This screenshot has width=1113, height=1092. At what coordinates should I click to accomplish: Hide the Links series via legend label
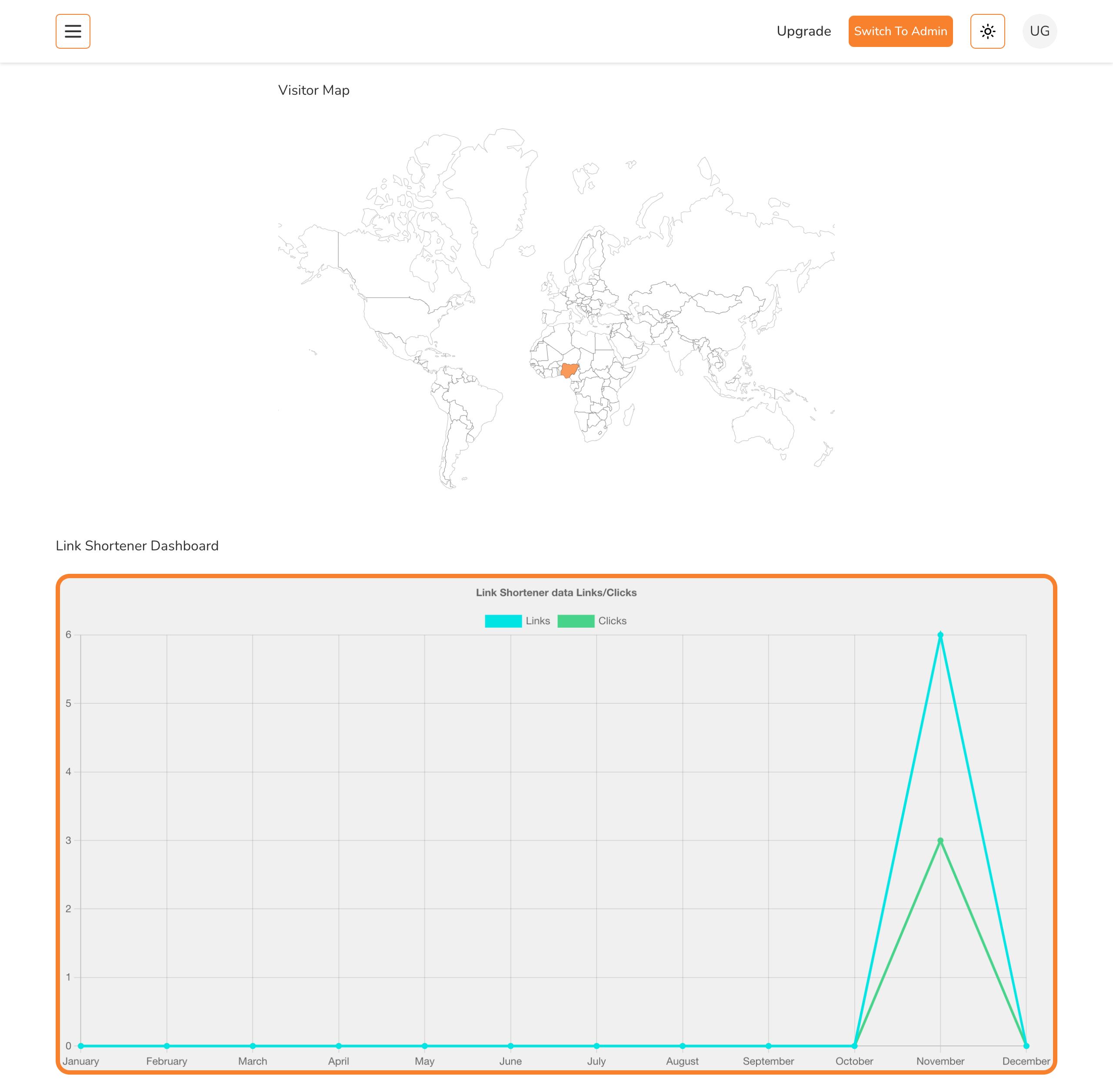click(x=537, y=621)
